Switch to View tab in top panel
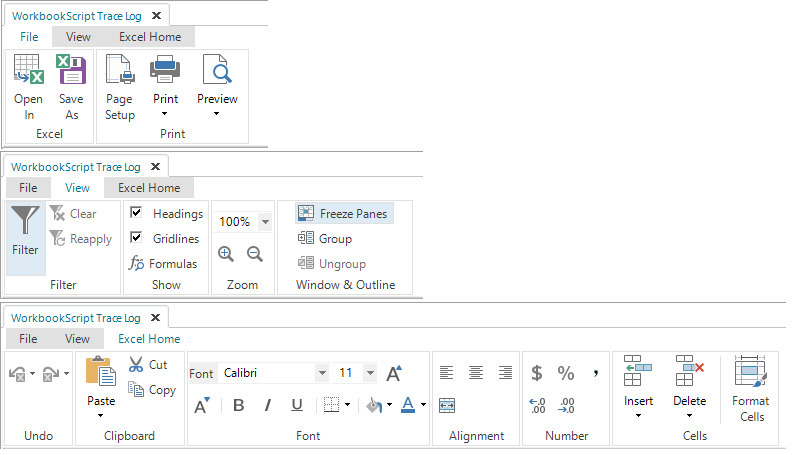Image resolution: width=793 pixels, height=455 pixels. point(78,37)
